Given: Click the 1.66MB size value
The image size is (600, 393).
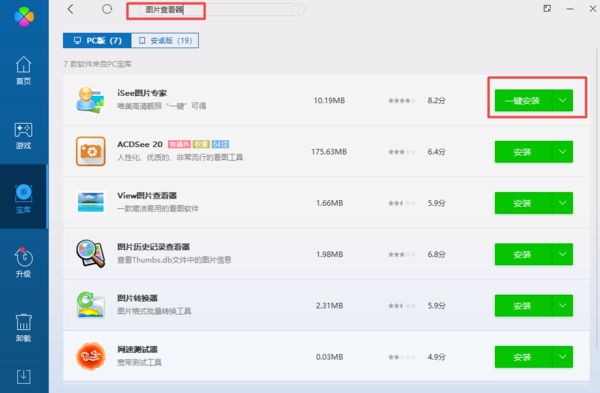Looking at the screenshot, I should click(329, 203).
